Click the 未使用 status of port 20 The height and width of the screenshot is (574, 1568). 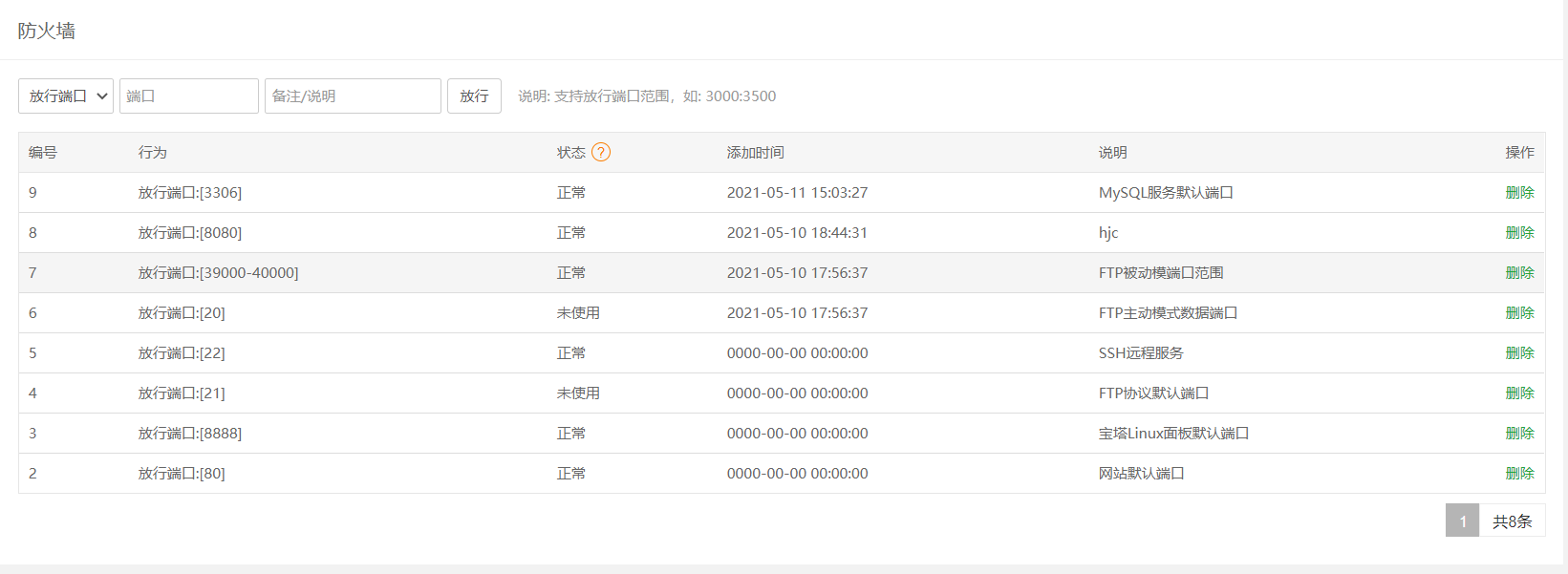pyautogui.click(x=578, y=313)
